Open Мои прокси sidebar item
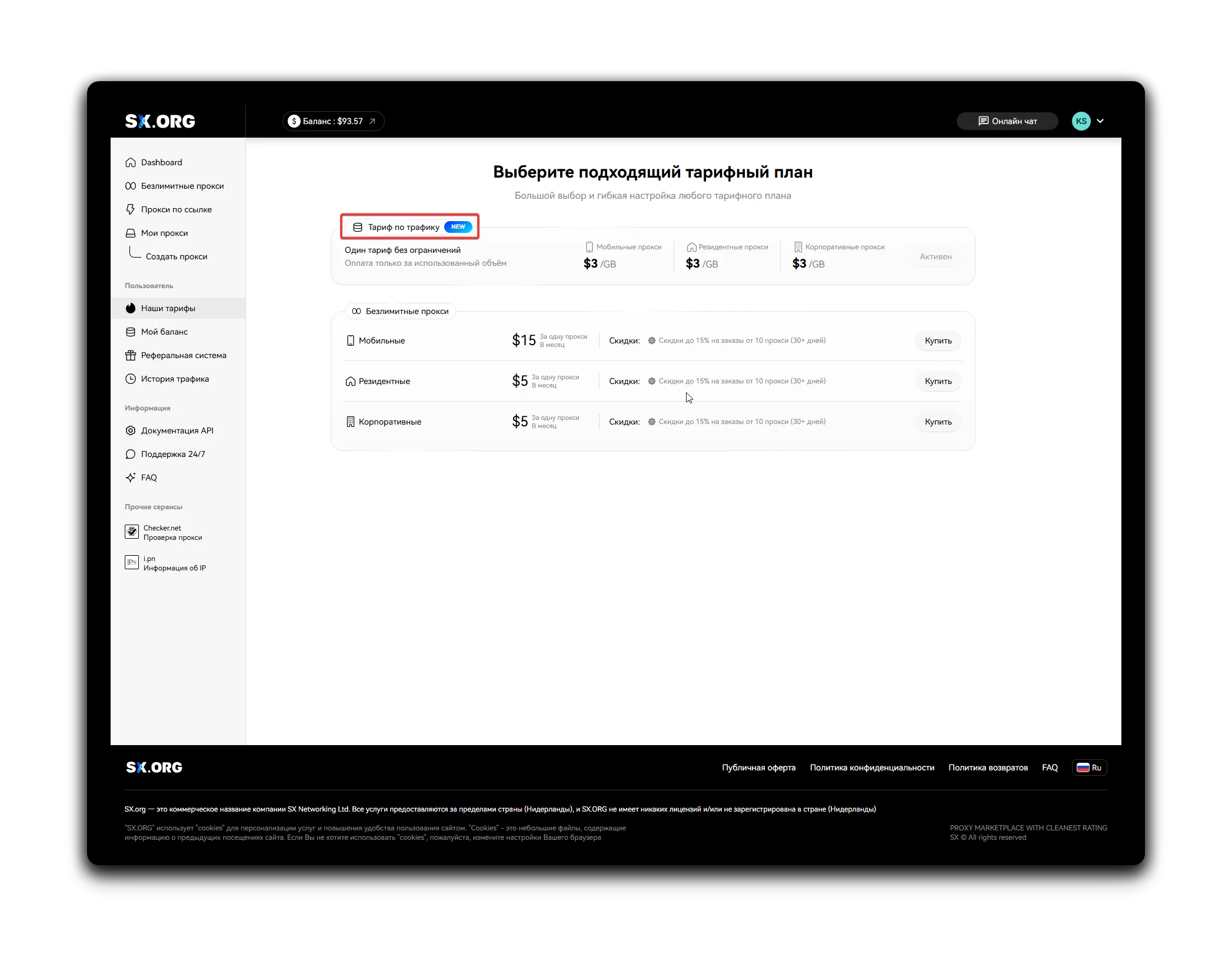 178,233
